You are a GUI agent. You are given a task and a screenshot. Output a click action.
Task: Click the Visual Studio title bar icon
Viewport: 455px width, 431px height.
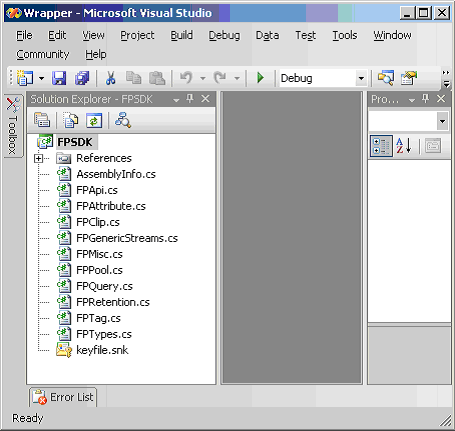[x=14, y=13]
